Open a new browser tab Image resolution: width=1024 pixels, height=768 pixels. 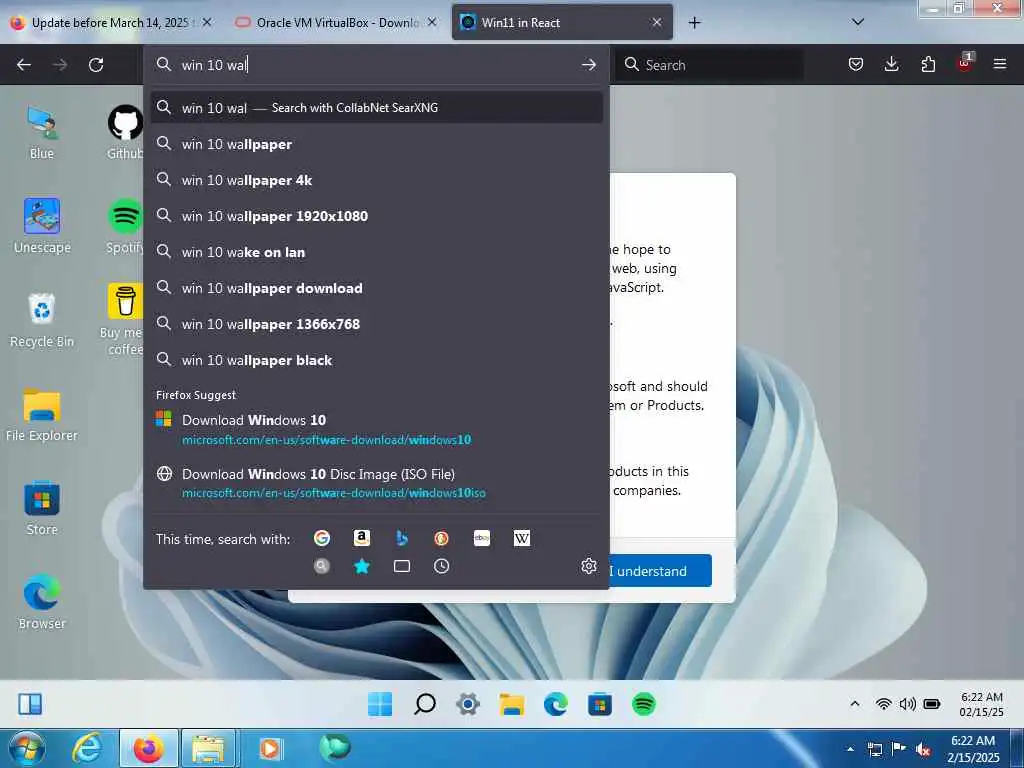coord(695,23)
